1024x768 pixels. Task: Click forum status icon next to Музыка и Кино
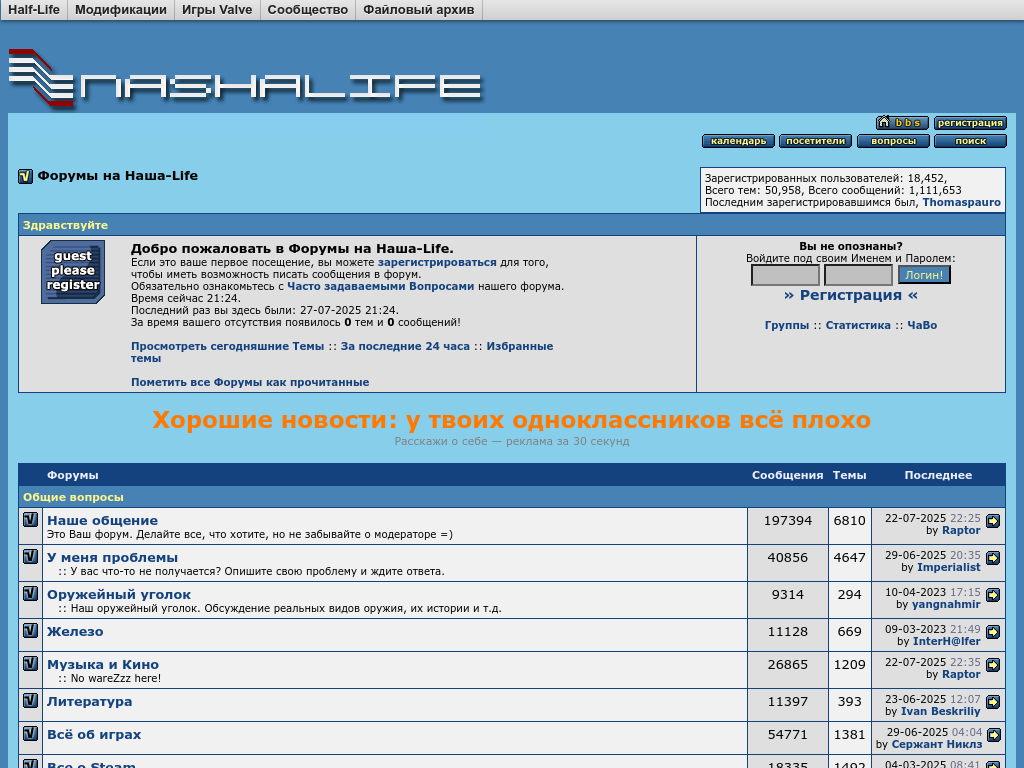[30, 664]
